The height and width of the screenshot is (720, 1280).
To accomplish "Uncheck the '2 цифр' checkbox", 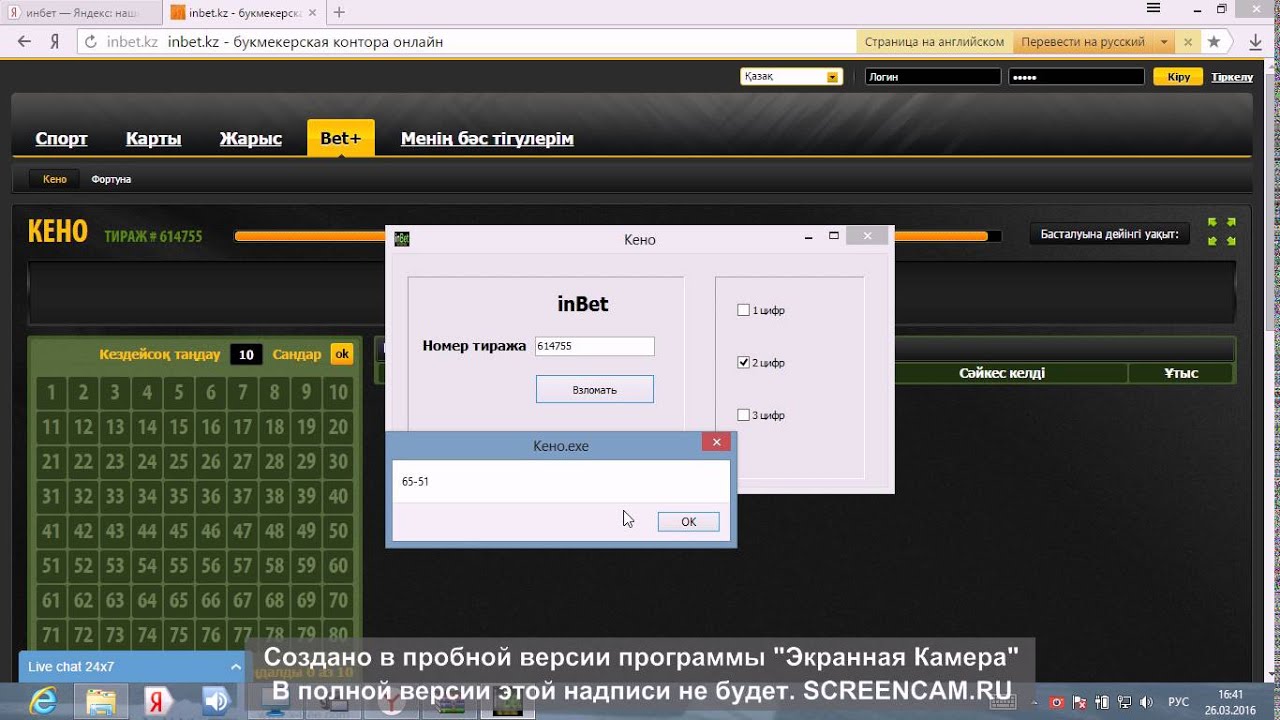I will pos(743,362).
